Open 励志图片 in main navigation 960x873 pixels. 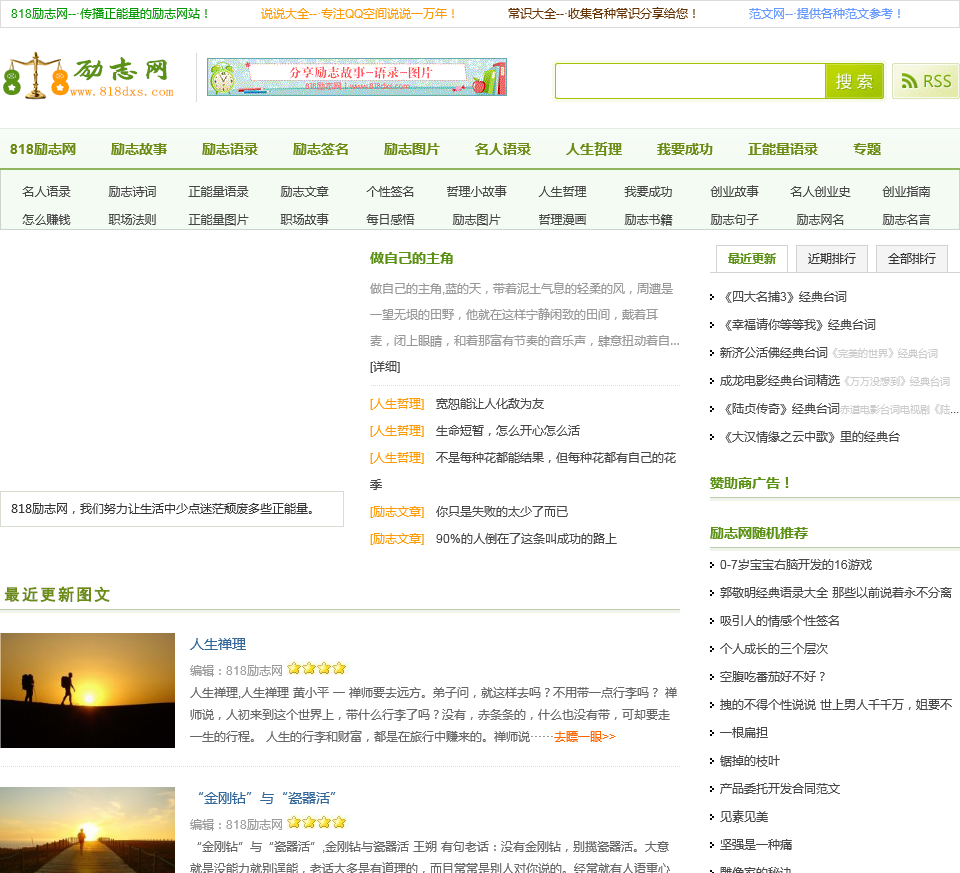coord(412,149)
